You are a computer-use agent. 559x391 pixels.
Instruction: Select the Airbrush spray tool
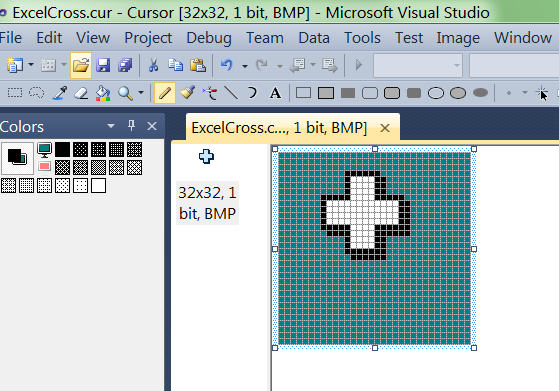[x=209, y=93]
